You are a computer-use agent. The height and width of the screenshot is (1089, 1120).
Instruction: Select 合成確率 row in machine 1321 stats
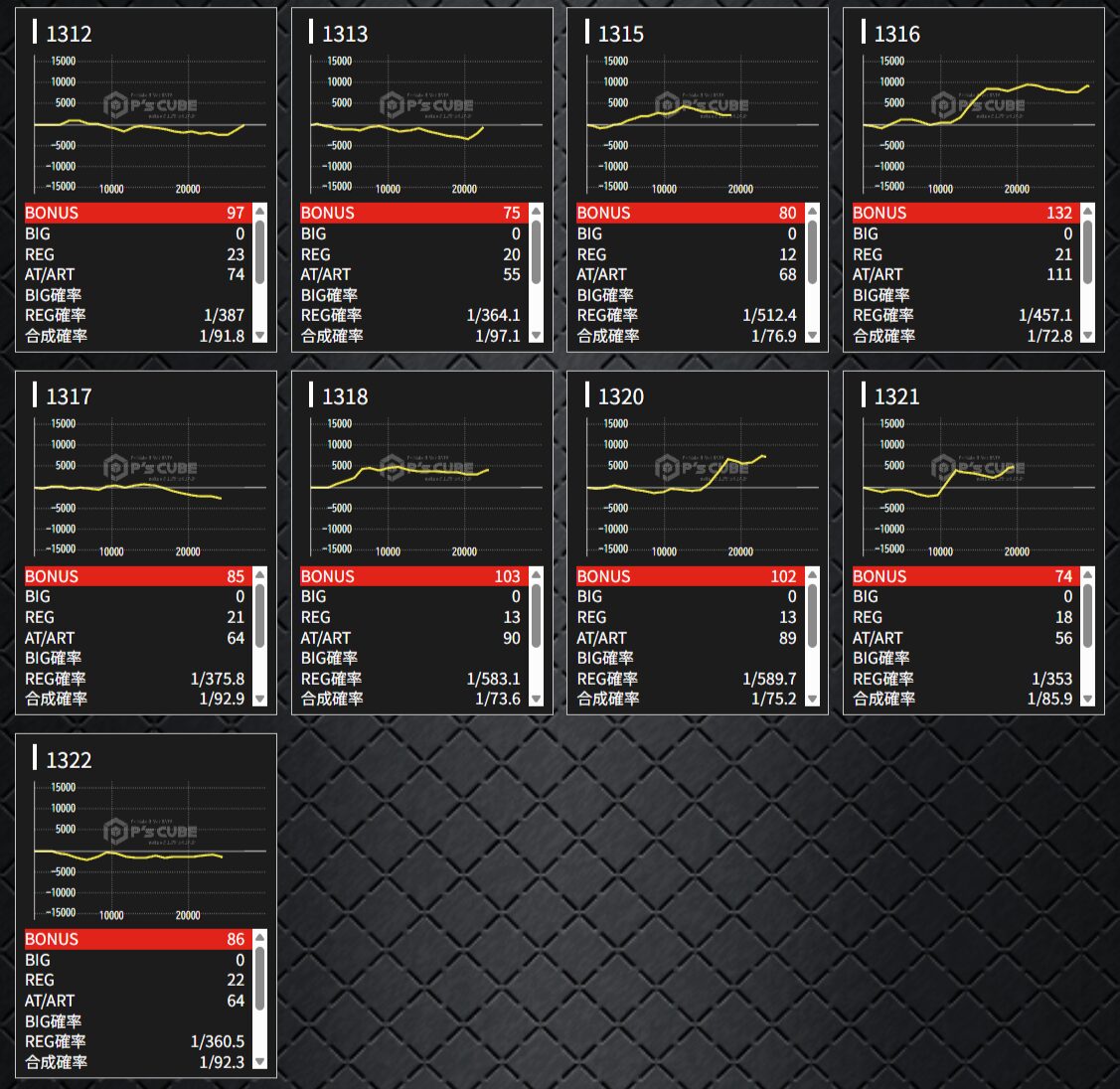(963, 699)
